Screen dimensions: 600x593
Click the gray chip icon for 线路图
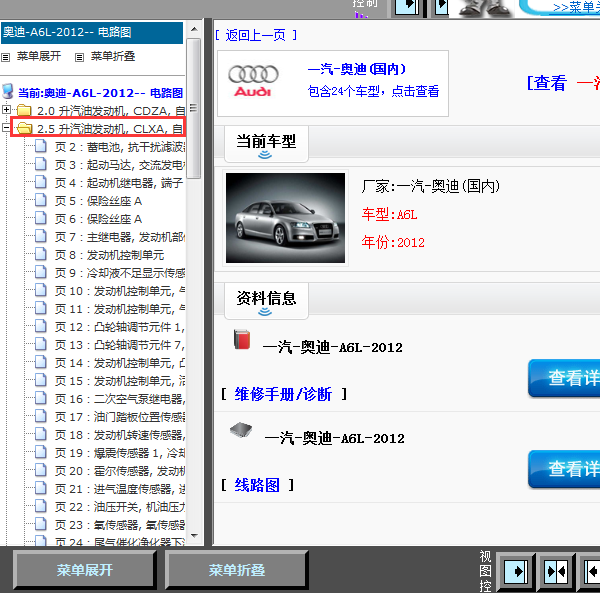tap(241, 430)
